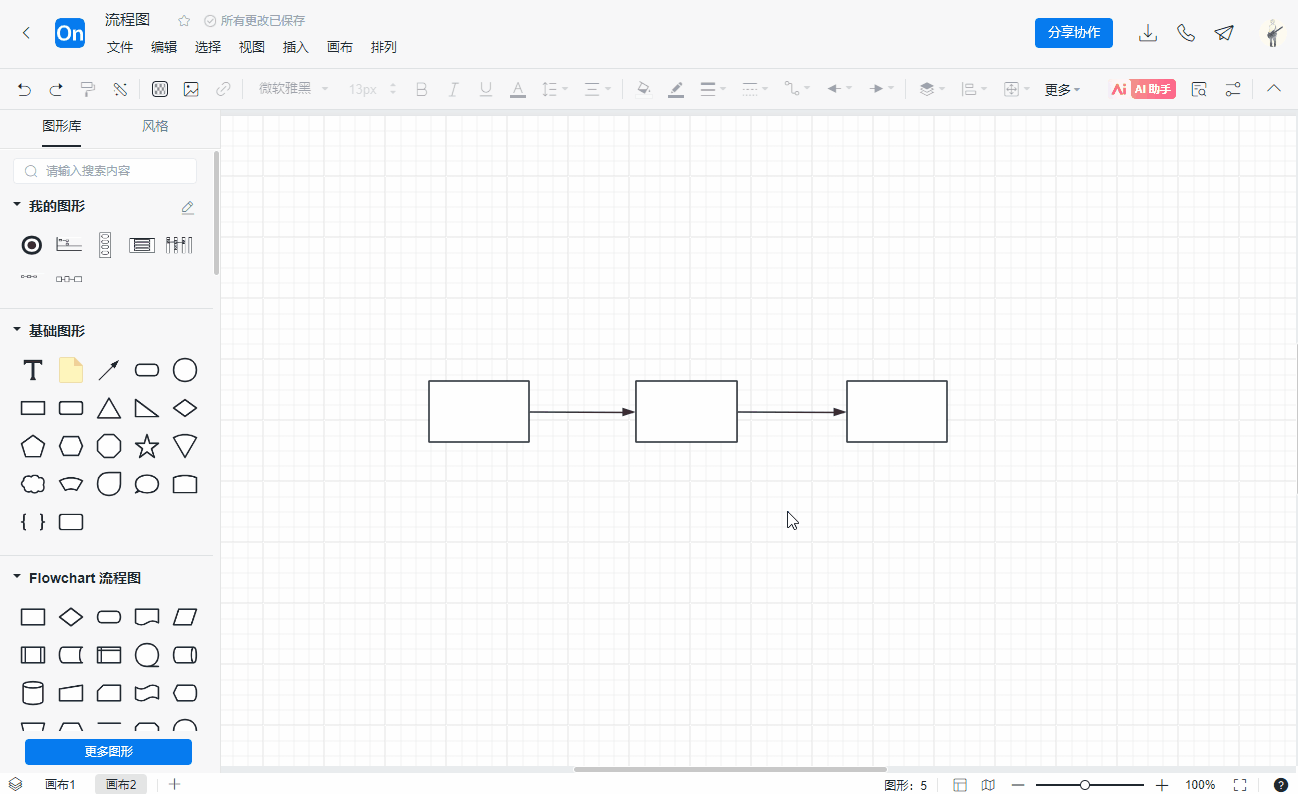This screenshot has width=1298, height=794.
Task: Open the text alignment dropdown
Action: 597,89
